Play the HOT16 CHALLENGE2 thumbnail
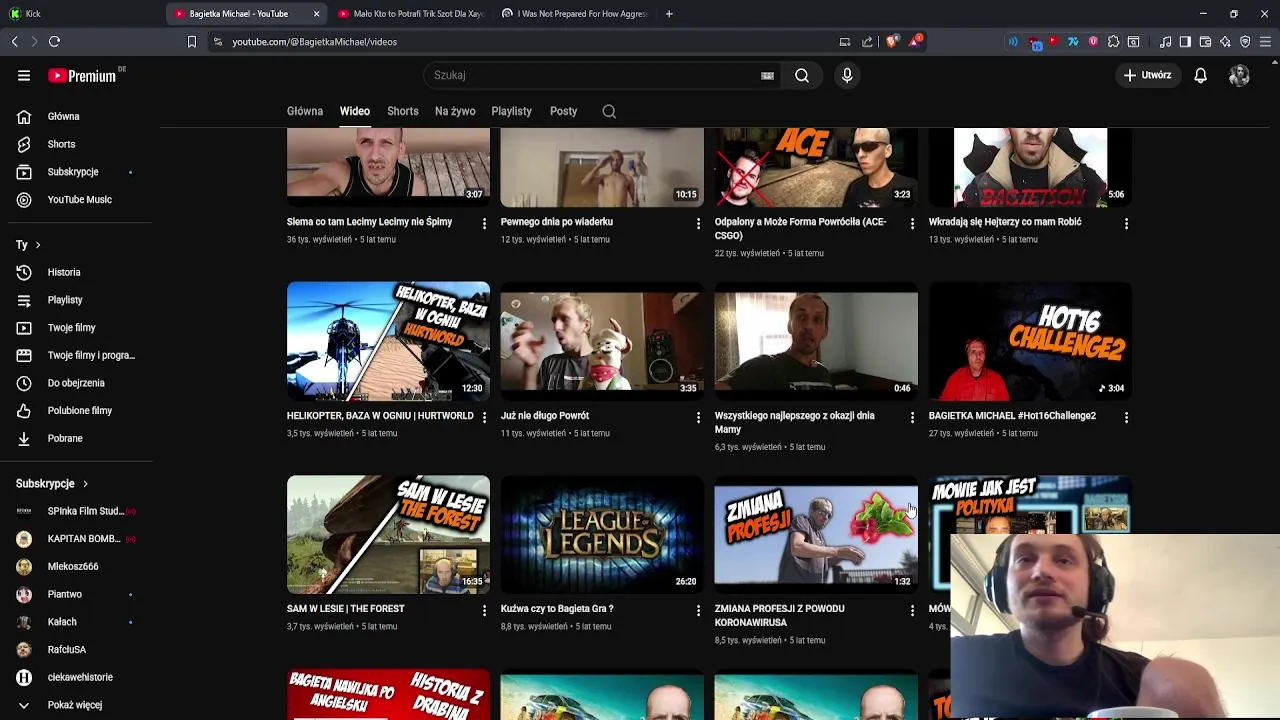1280x720 pixels. click(1030, 341)
